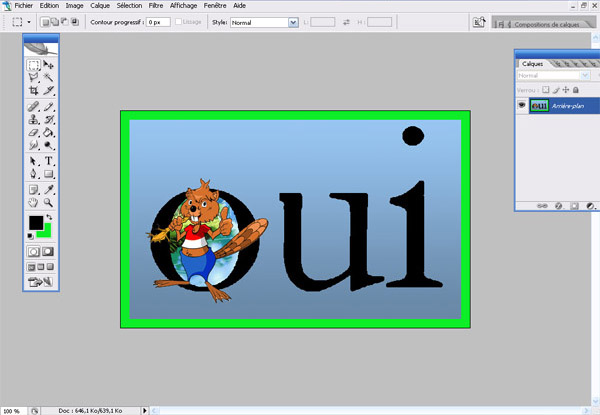The width and height of the screenshot is (600, 415).
Task: Choose the Zoom magnifier tool
Action: tap(48, 202)
